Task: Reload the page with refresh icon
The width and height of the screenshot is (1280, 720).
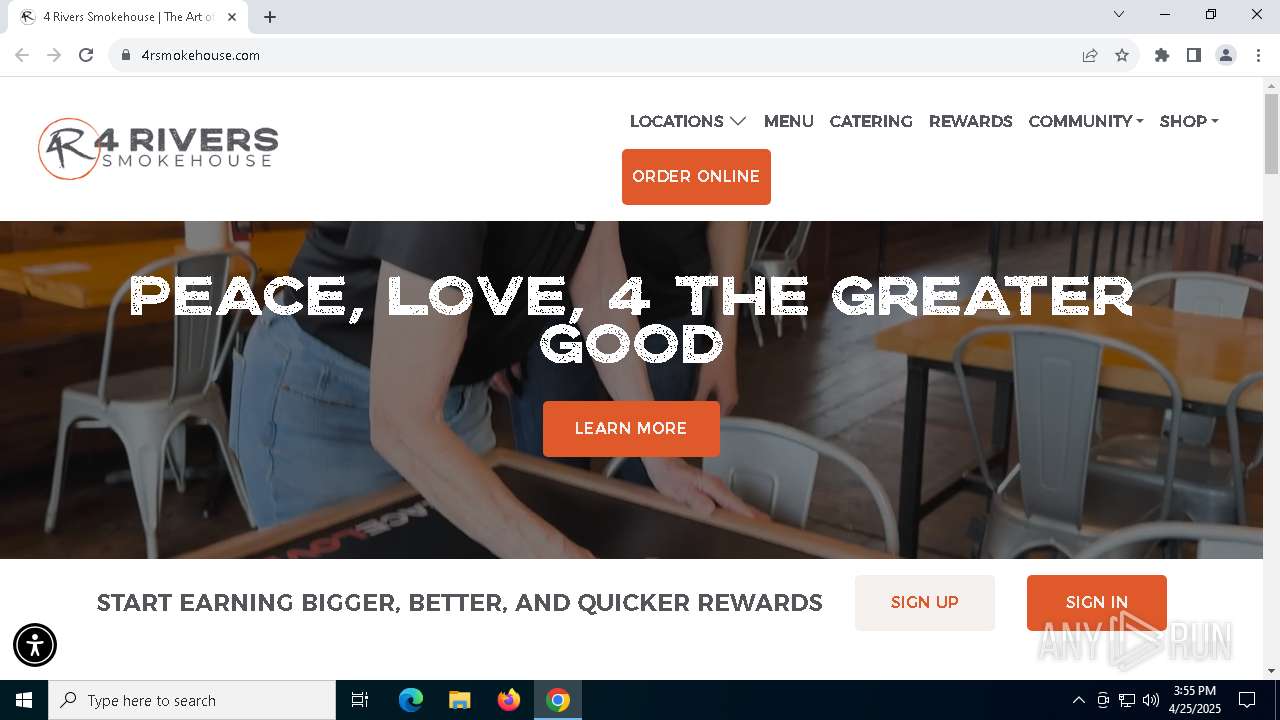Action: point(86,55)
